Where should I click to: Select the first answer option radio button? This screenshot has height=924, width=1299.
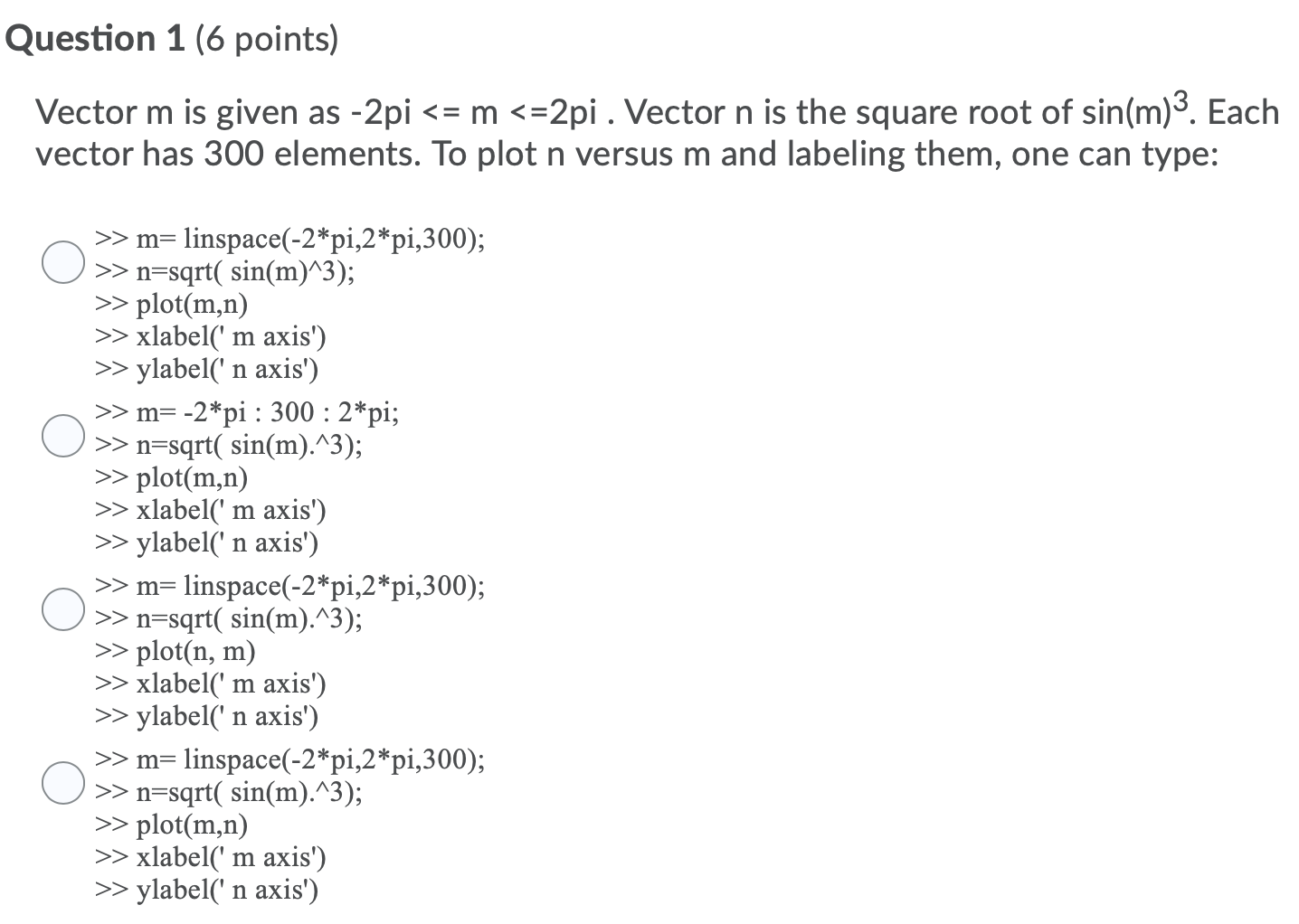[63, 262]
